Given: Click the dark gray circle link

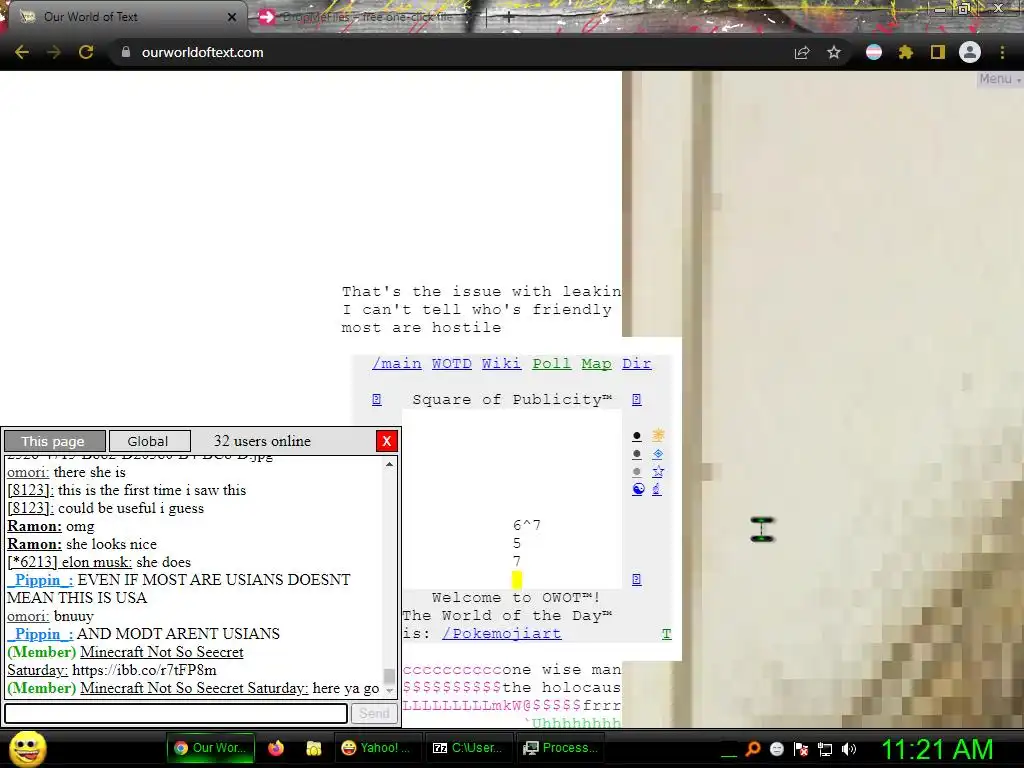Looking at the screenshot, I should [x=637, y=454].
